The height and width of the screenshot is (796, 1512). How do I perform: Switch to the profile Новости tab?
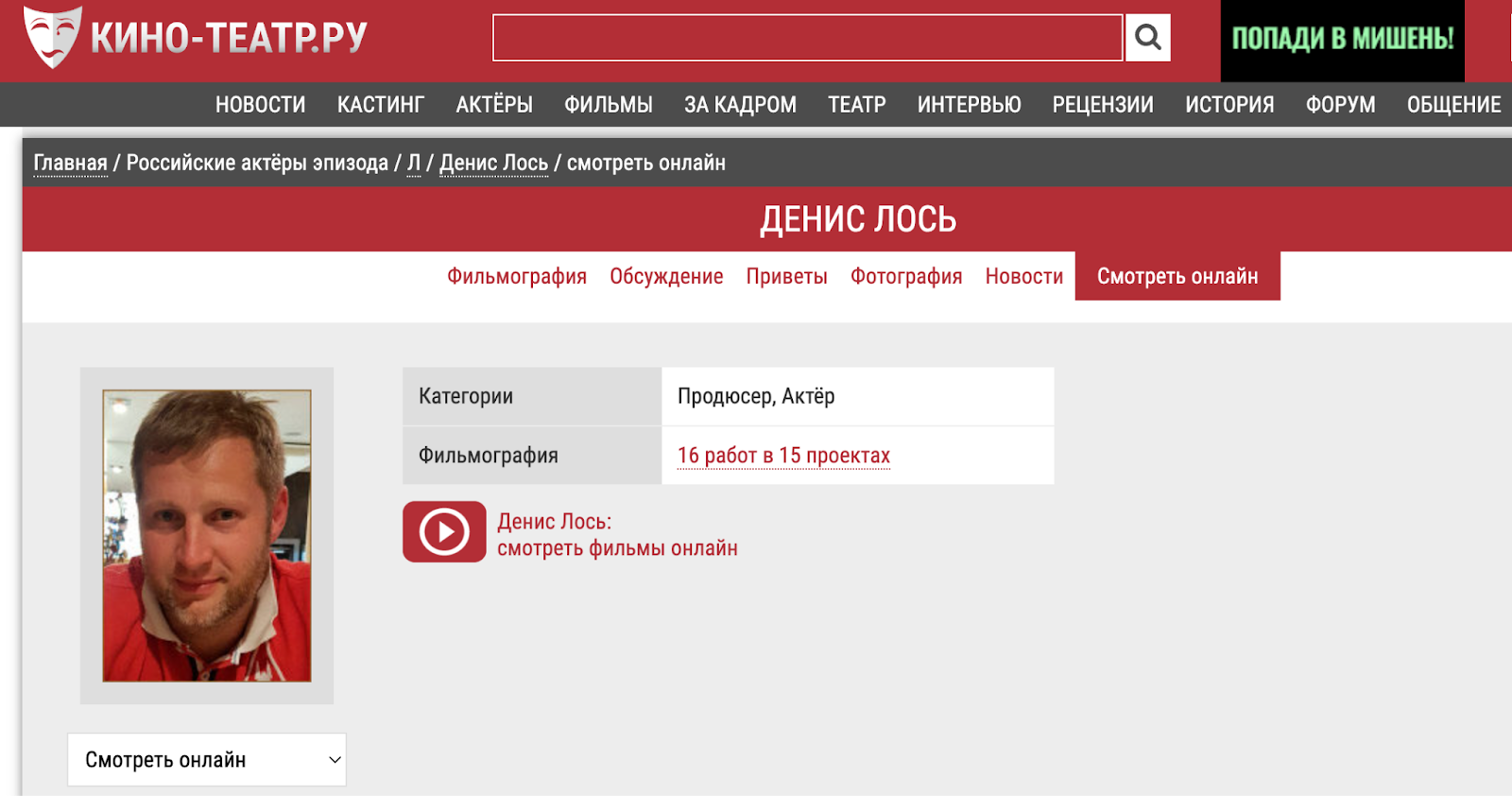[1024, 276]
